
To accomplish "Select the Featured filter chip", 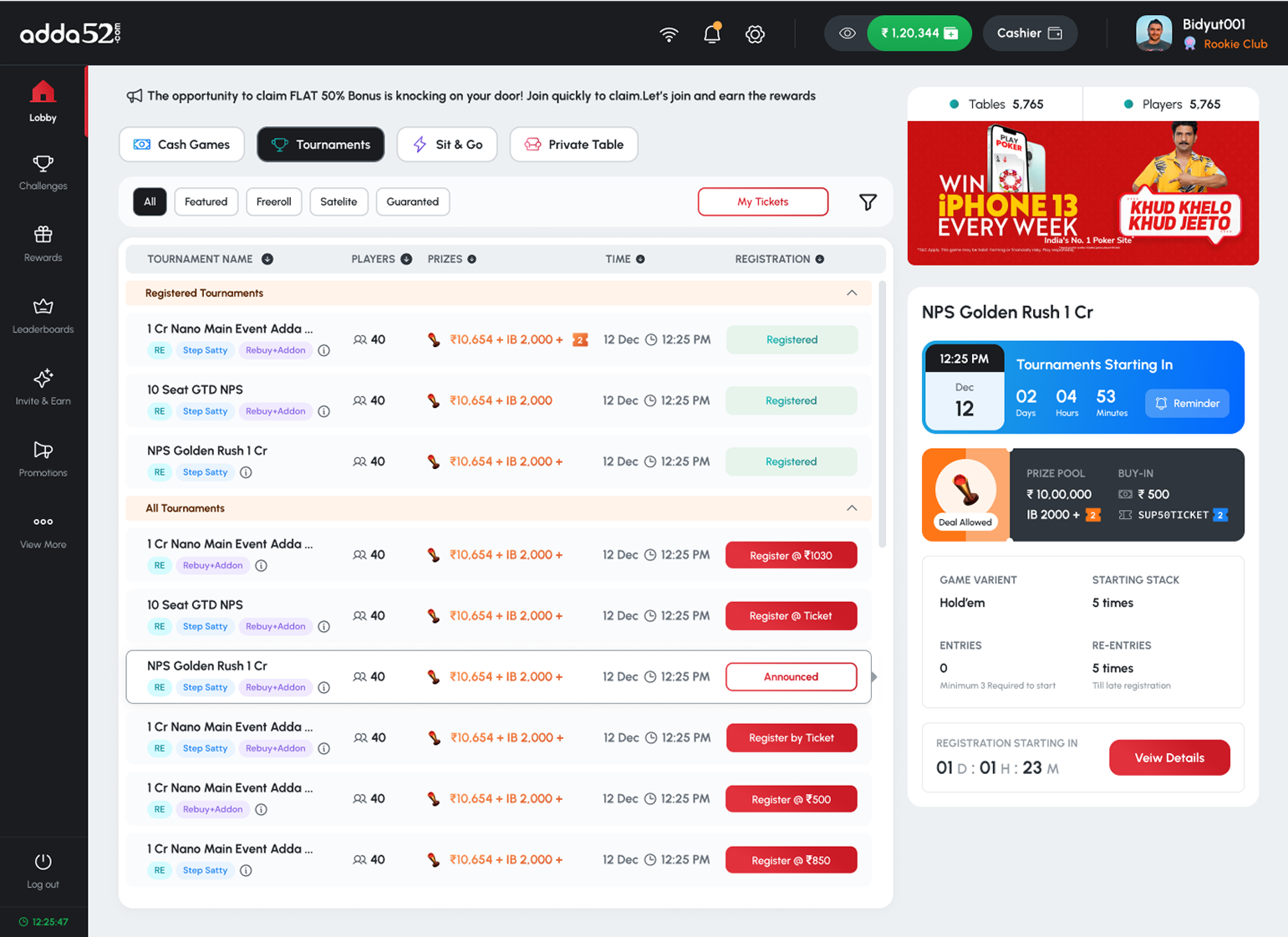I will point(206,201).
